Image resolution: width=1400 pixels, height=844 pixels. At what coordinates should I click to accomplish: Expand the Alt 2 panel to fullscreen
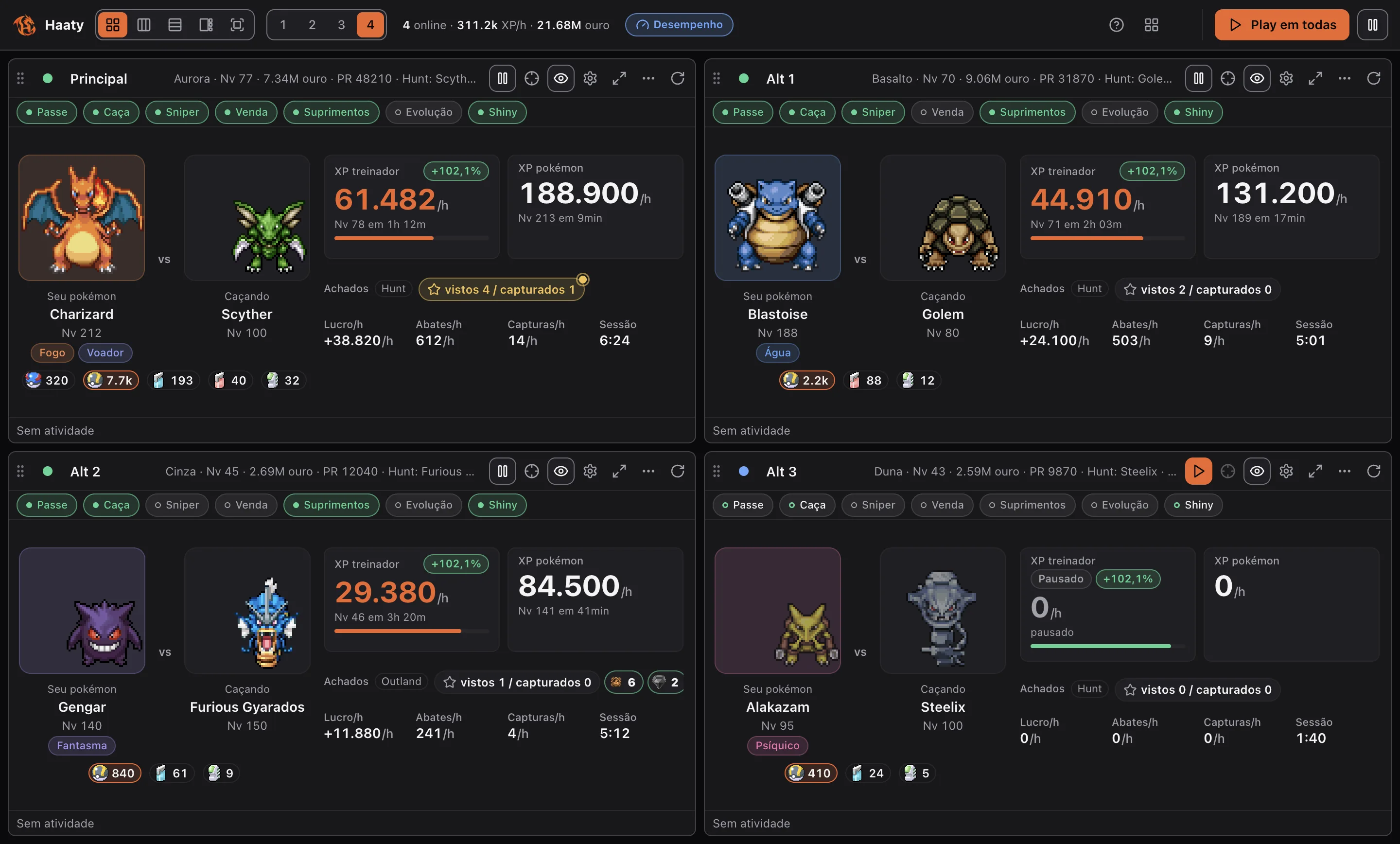619,471
